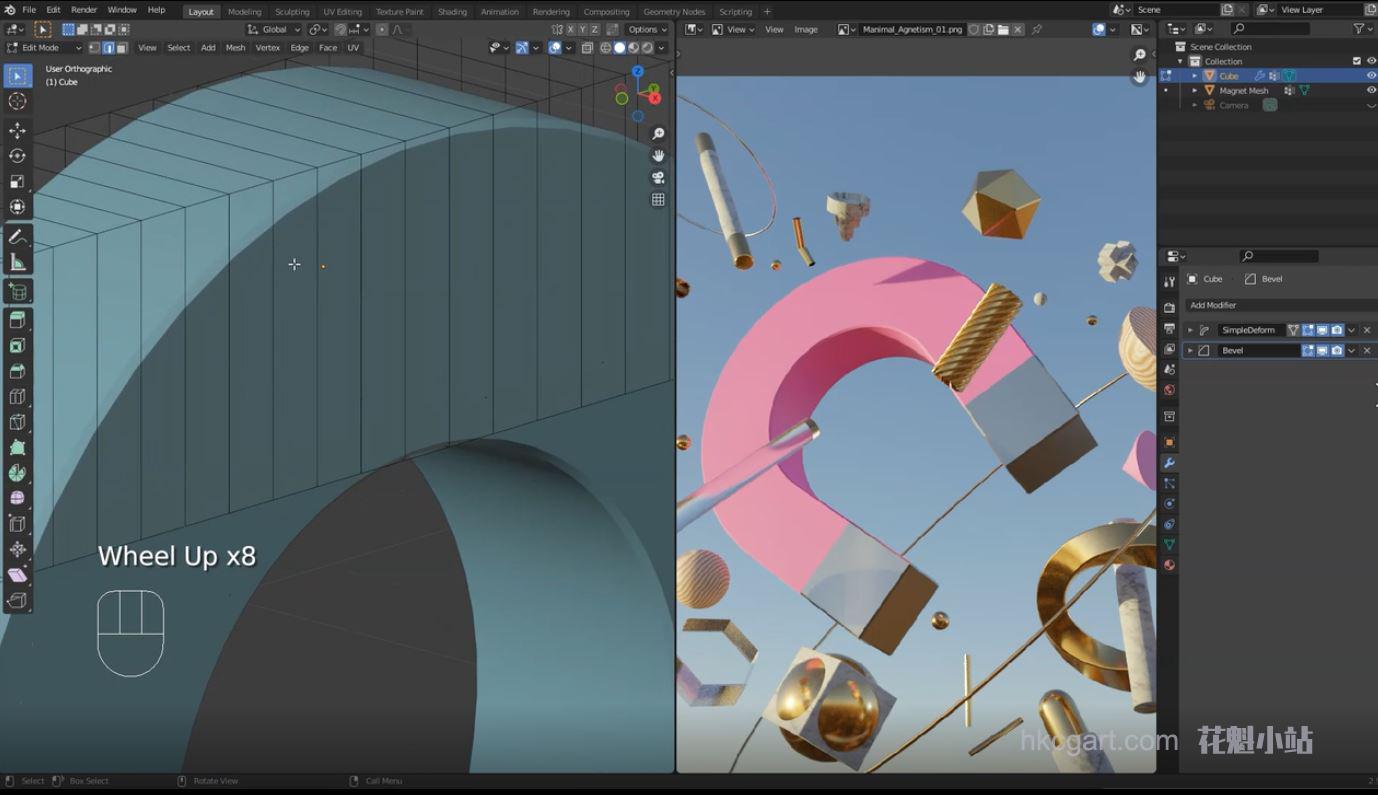The height and width of the screenshot is (795, 1378).
Task: Switch to the UV Editing workspace tab
Action: pos(342,12)
